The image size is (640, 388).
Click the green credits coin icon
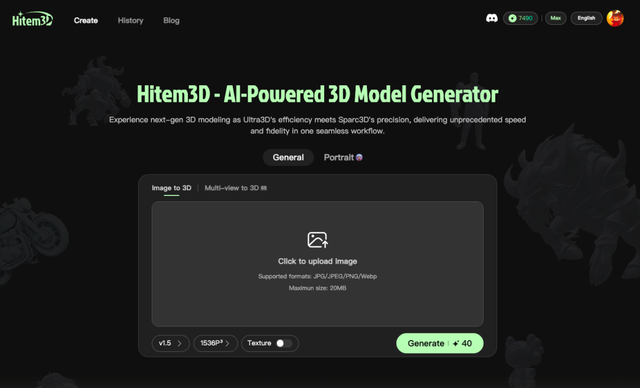point(512,18)
